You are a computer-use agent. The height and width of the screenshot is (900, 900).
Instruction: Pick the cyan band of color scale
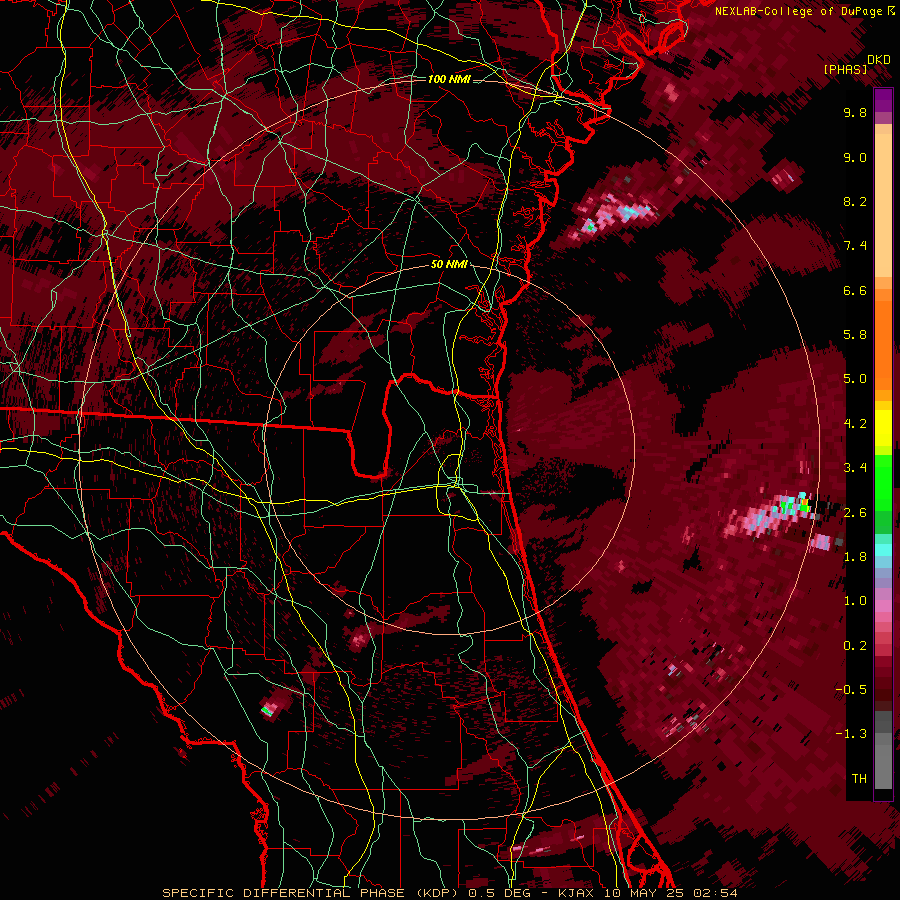point(883,550)
